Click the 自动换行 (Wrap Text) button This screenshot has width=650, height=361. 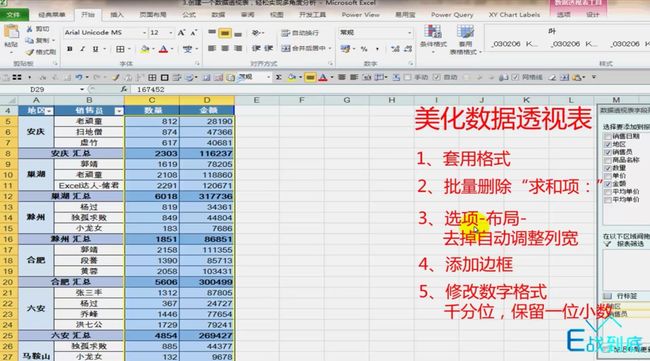pos(300,32)
